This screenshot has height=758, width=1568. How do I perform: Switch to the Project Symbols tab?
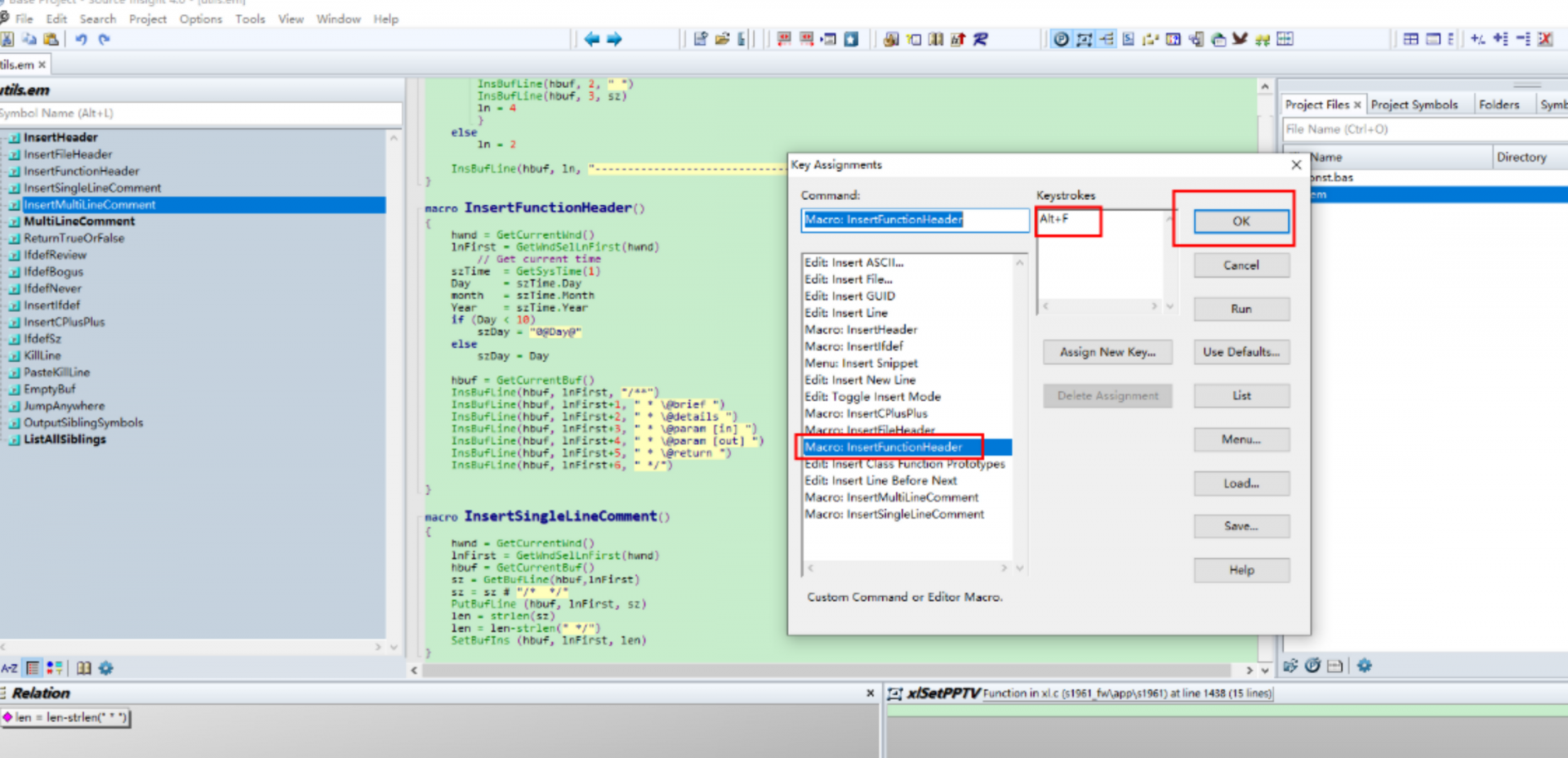pos(1414,105)
